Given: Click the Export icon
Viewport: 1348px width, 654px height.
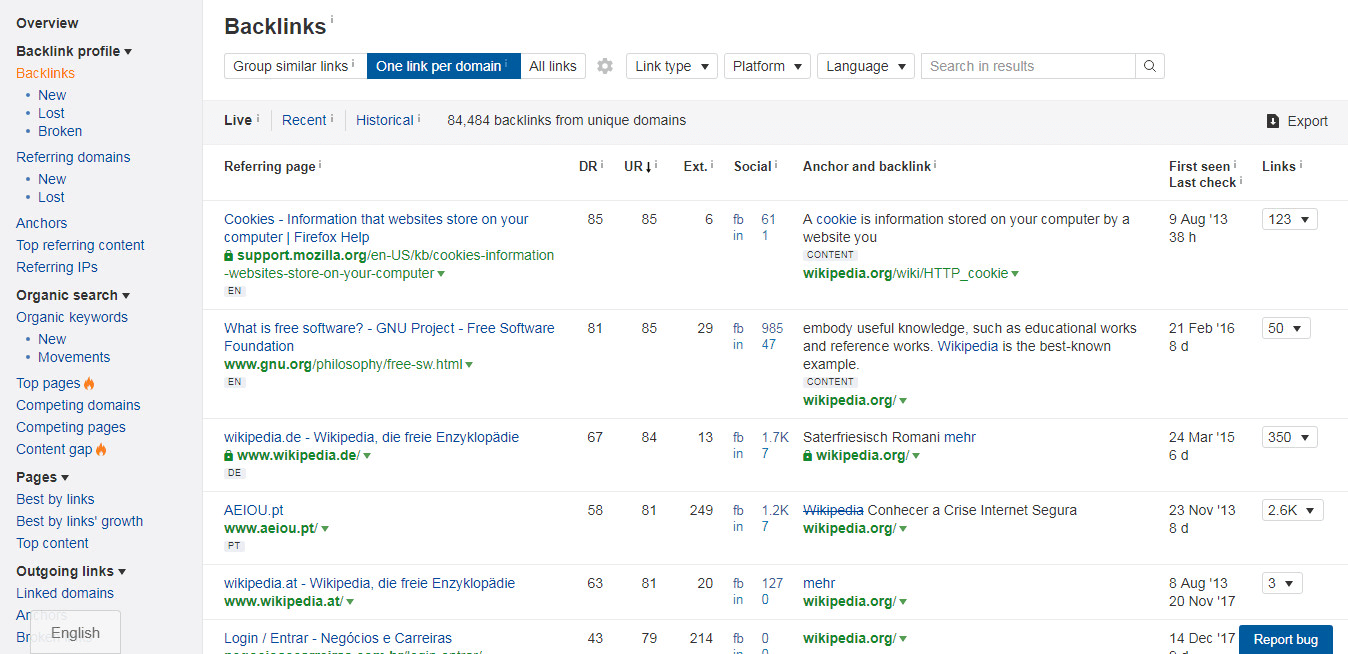Looking at the screenshot, I should point(1273,121).
